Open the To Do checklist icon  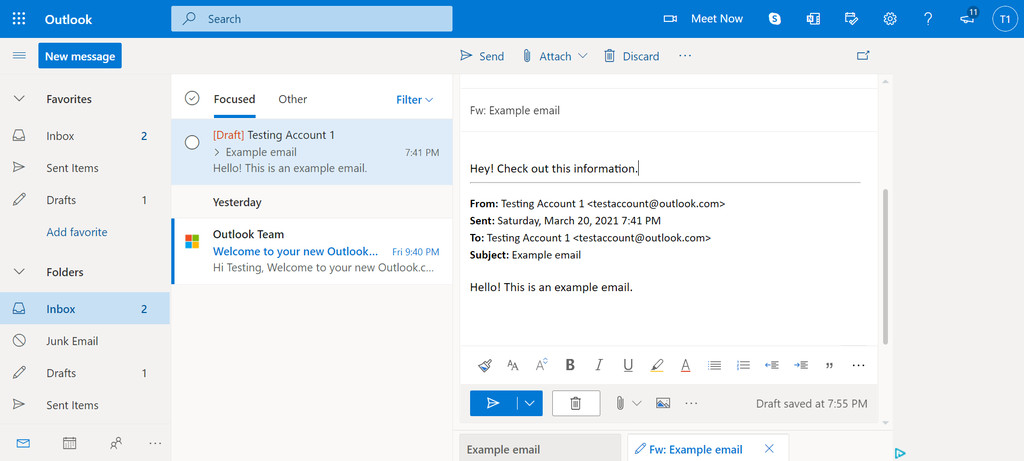pyautogui.click(x=852, y=19)
